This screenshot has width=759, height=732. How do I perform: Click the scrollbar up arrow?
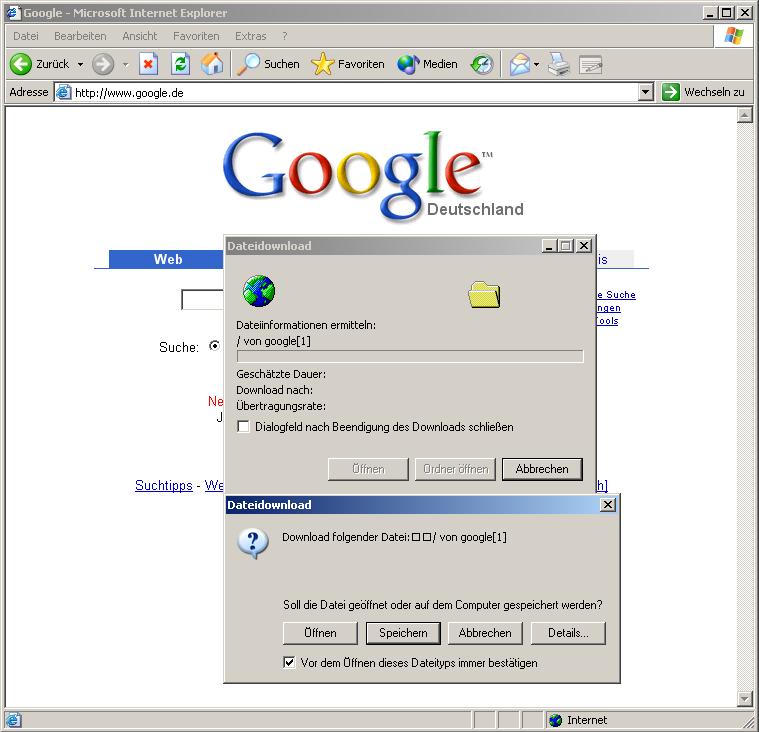pyautogui.click(x=744, y=115)
